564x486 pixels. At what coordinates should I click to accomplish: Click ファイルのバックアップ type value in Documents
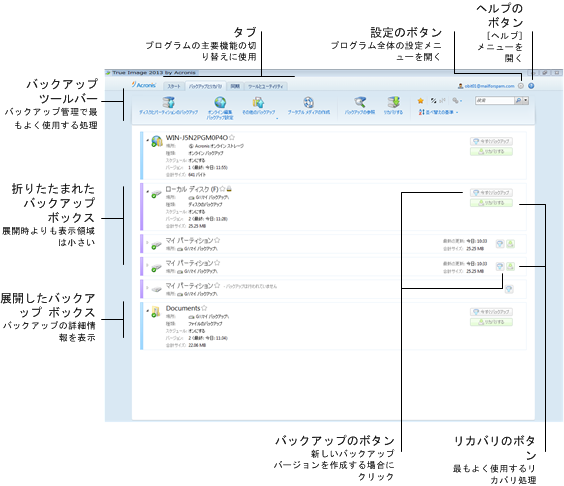tap(205, 324)
